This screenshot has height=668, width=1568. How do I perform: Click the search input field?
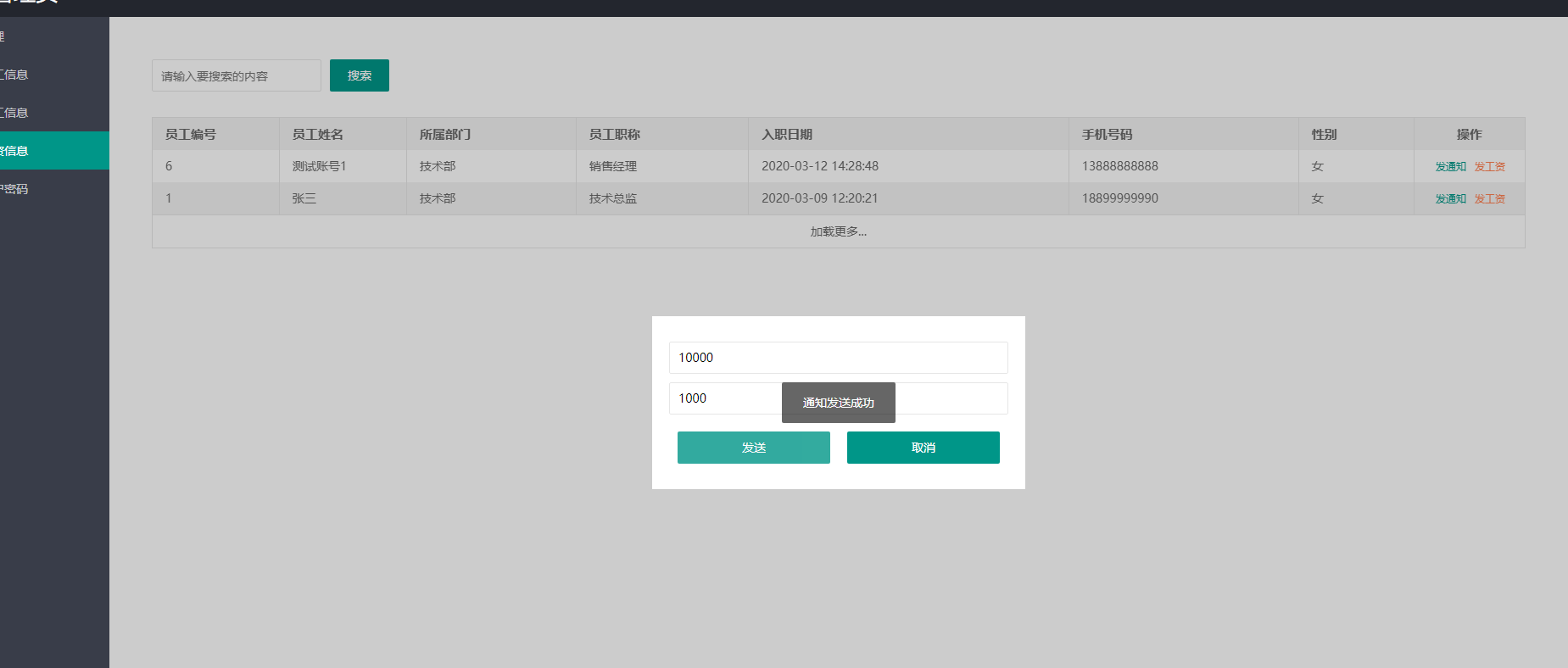tap(237, 75)
